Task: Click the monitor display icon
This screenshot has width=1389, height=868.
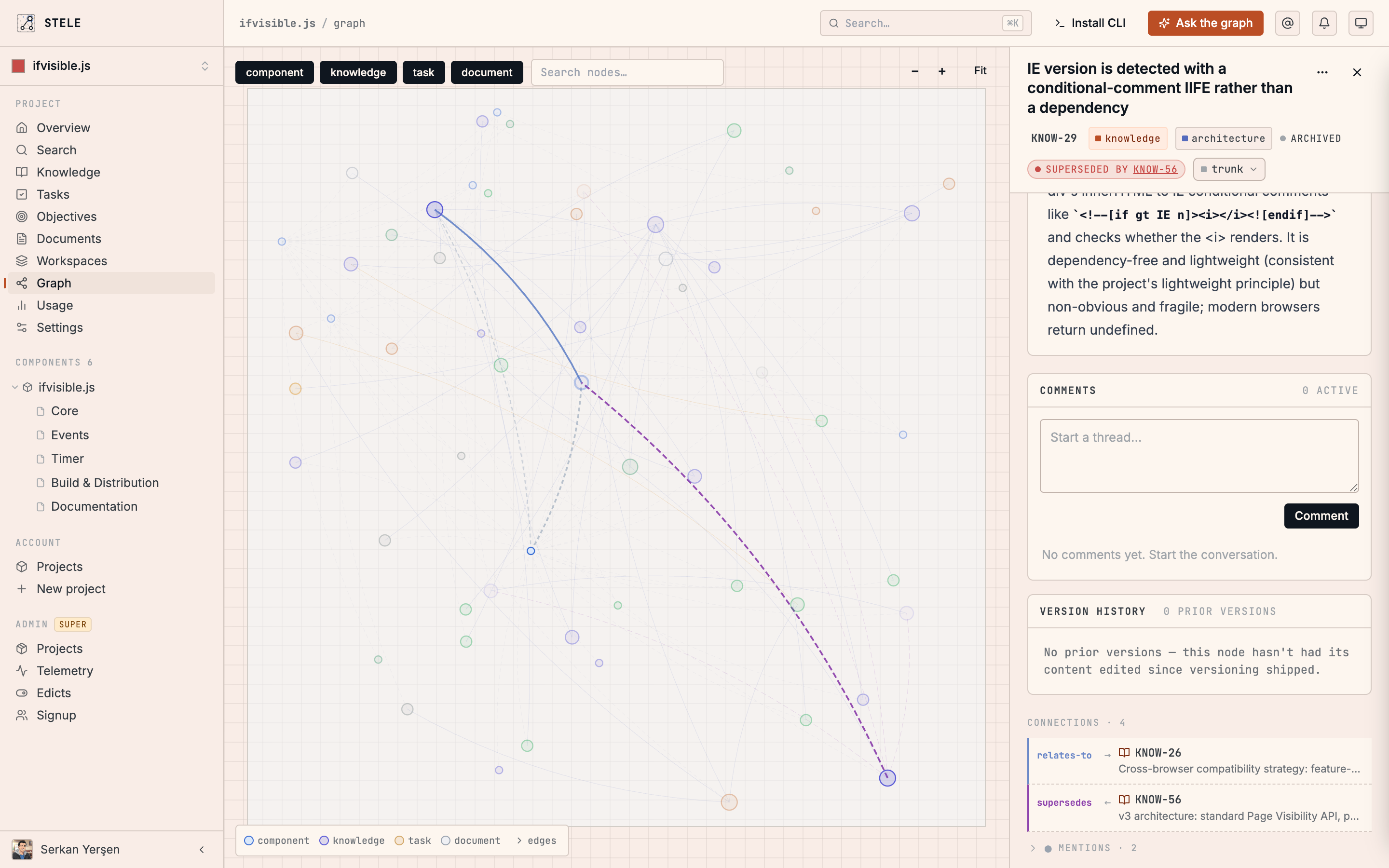Action: pyautogui.click(x=1361, y=23)
